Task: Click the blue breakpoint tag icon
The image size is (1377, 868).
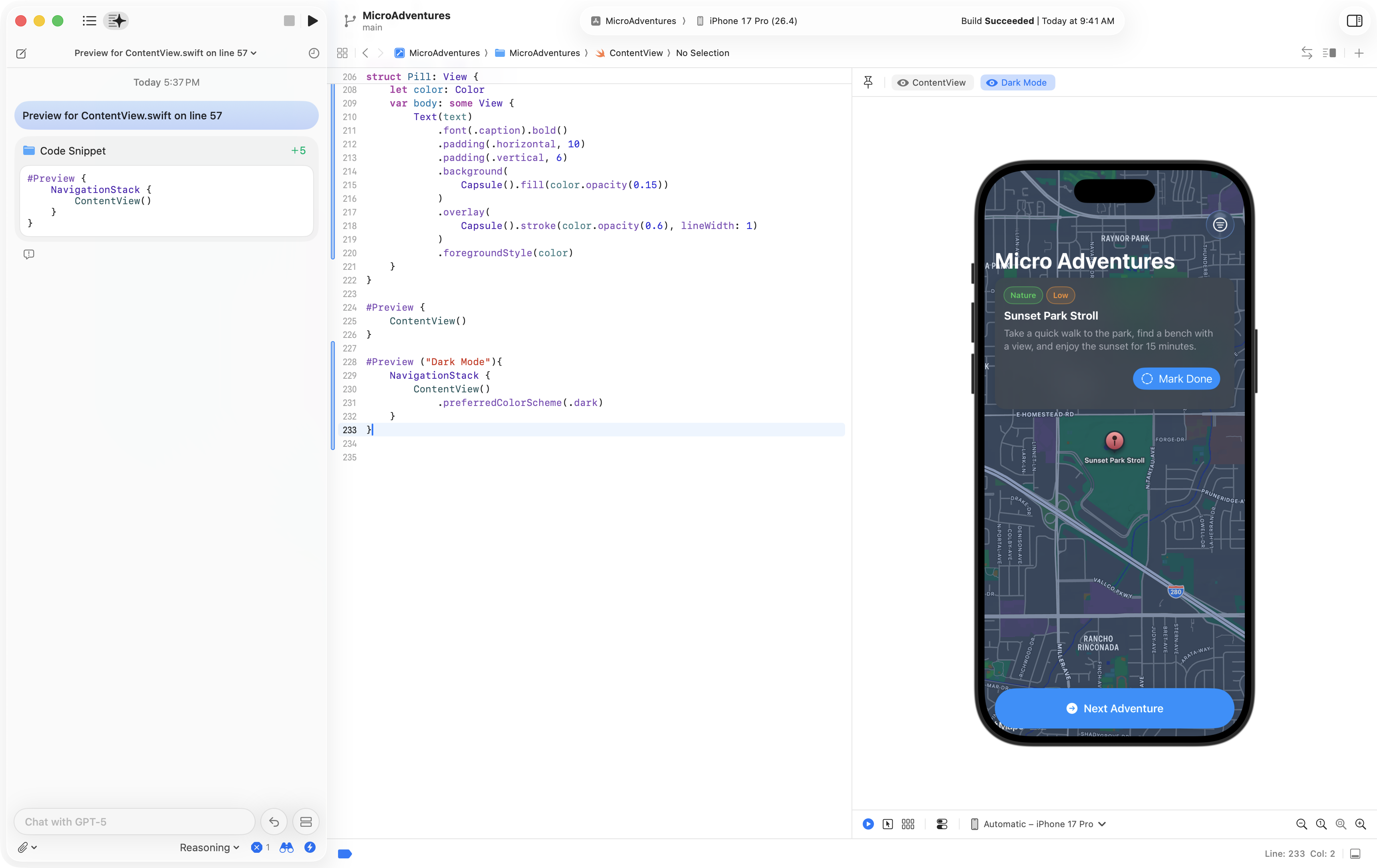Action: [345, 854]
